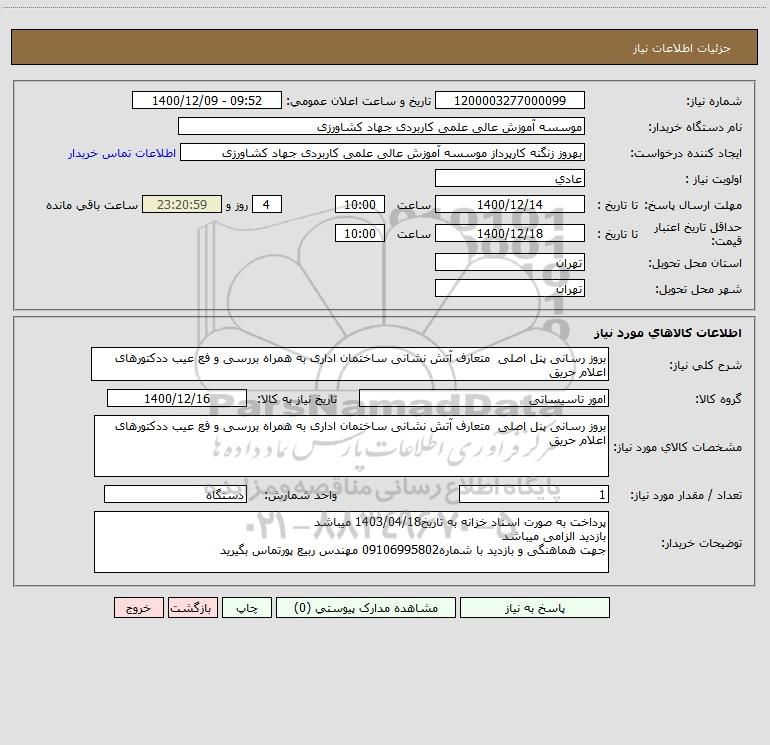This screenshot has width=770, height=745.
Task: Click the حداقل تاریخ اعتبار قیمت label
Action: coord(698,234)
